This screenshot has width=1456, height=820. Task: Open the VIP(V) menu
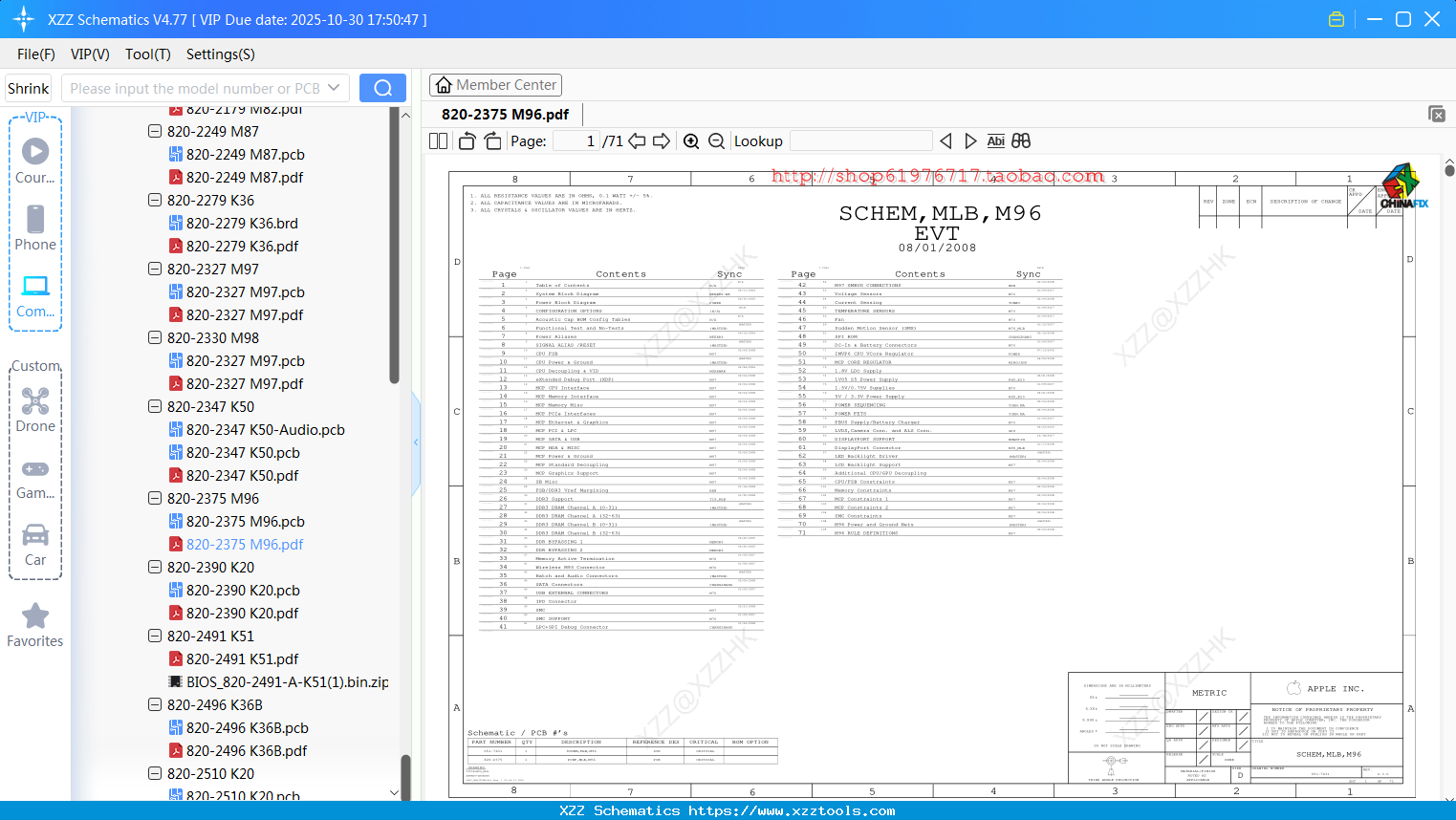click(90, 54)
